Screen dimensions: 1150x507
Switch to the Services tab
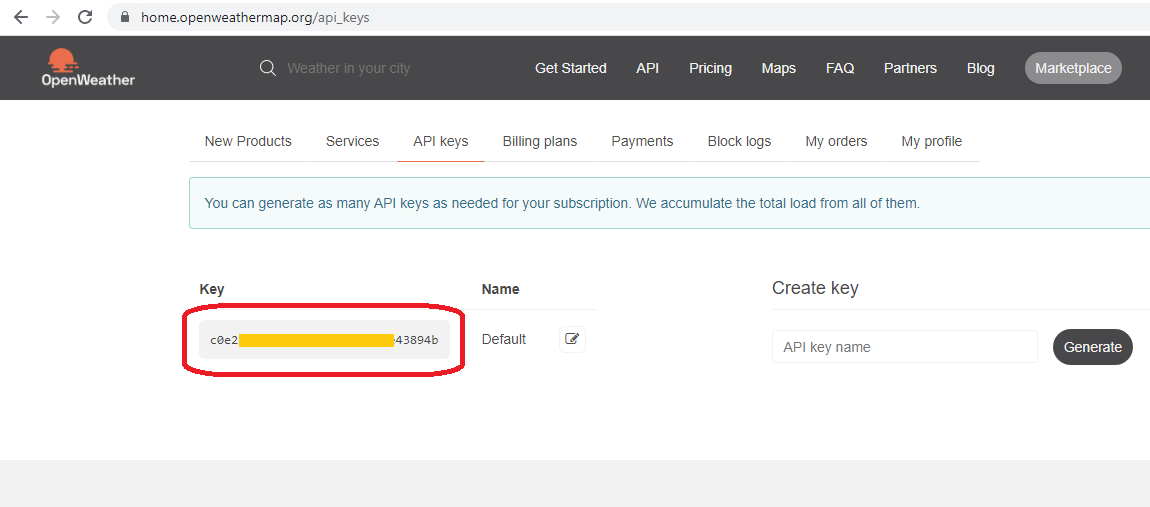[352, 141]
